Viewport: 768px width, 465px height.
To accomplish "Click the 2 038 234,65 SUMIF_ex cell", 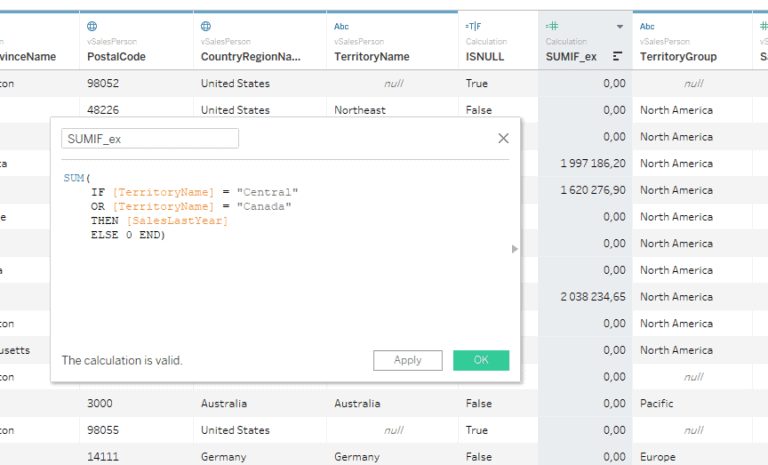I will coord(587,297).
